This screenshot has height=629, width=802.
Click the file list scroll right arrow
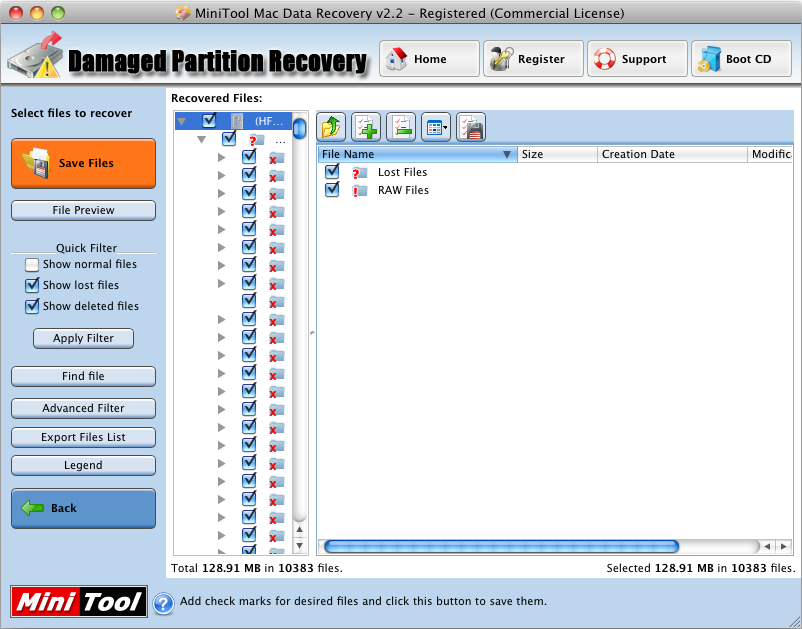pyautogui.click(x=784, y=547)
